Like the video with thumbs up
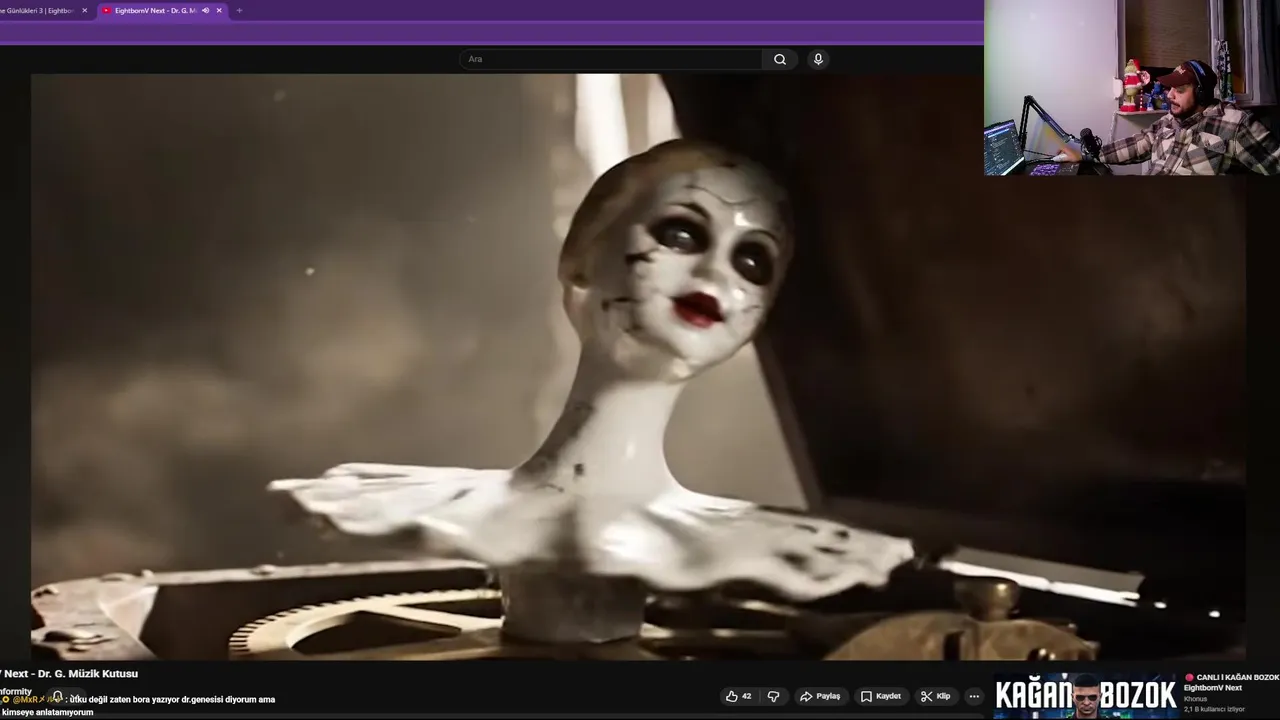Viewport: 1280px width, 720px height. coord(738,696)
